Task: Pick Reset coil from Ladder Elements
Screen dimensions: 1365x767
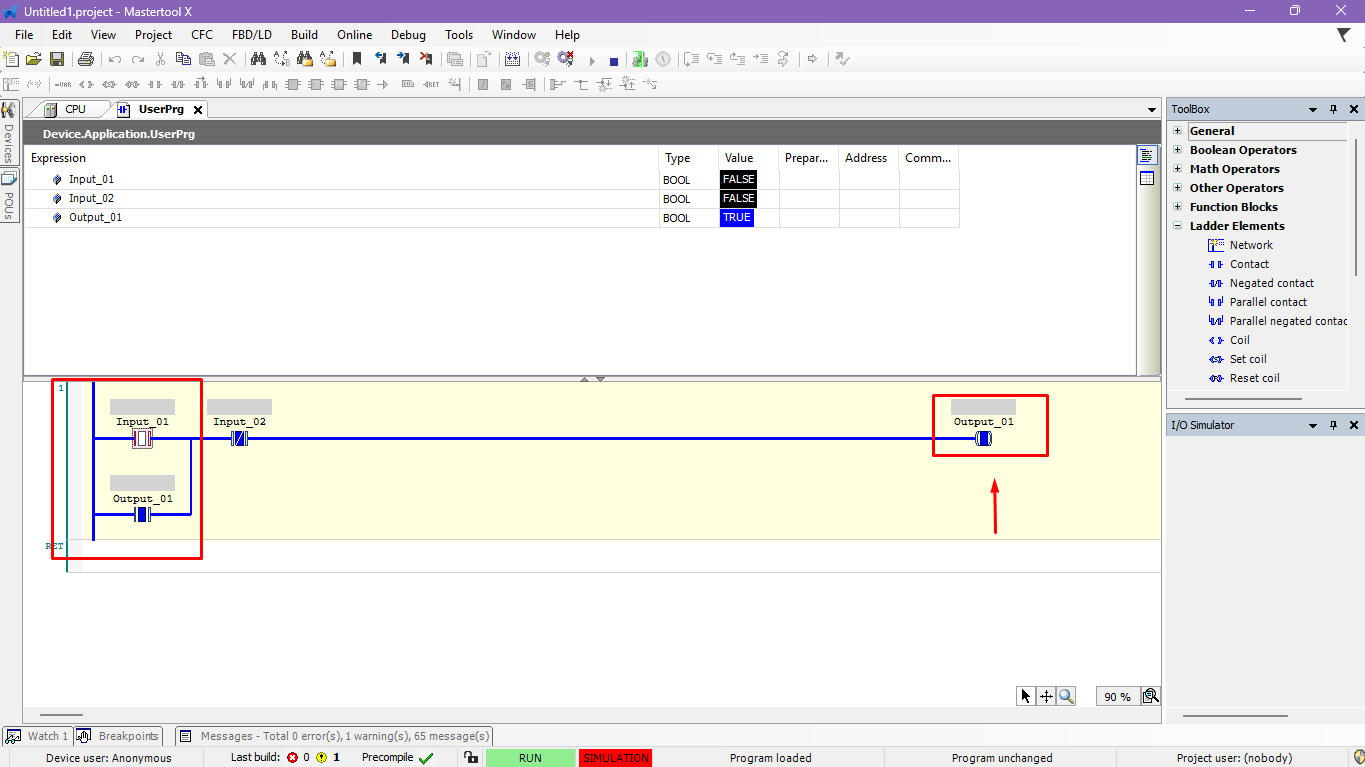Action: pyautogui.click(x=1254, y=378)
